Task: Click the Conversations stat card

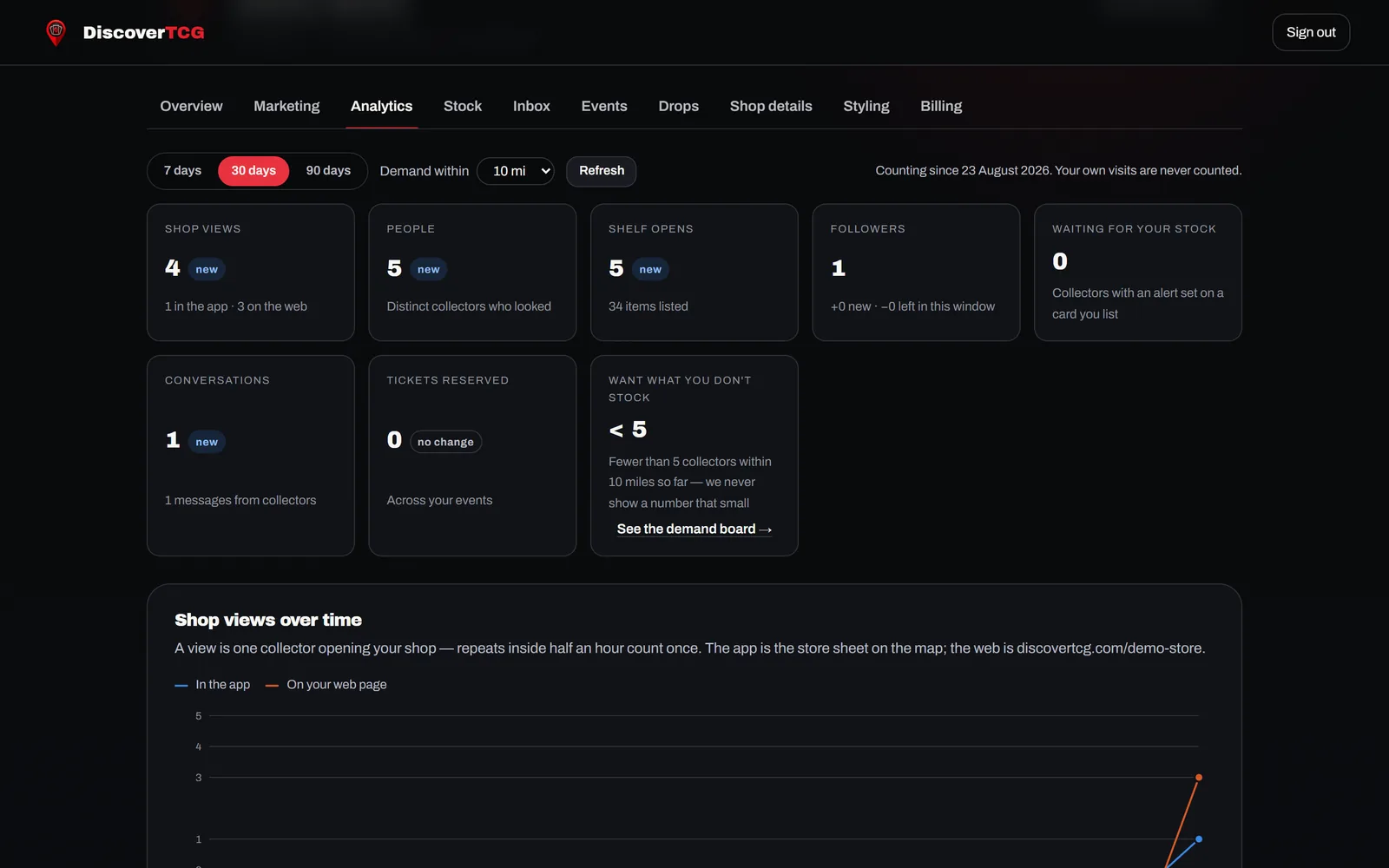Action: [x=251, y=456]
